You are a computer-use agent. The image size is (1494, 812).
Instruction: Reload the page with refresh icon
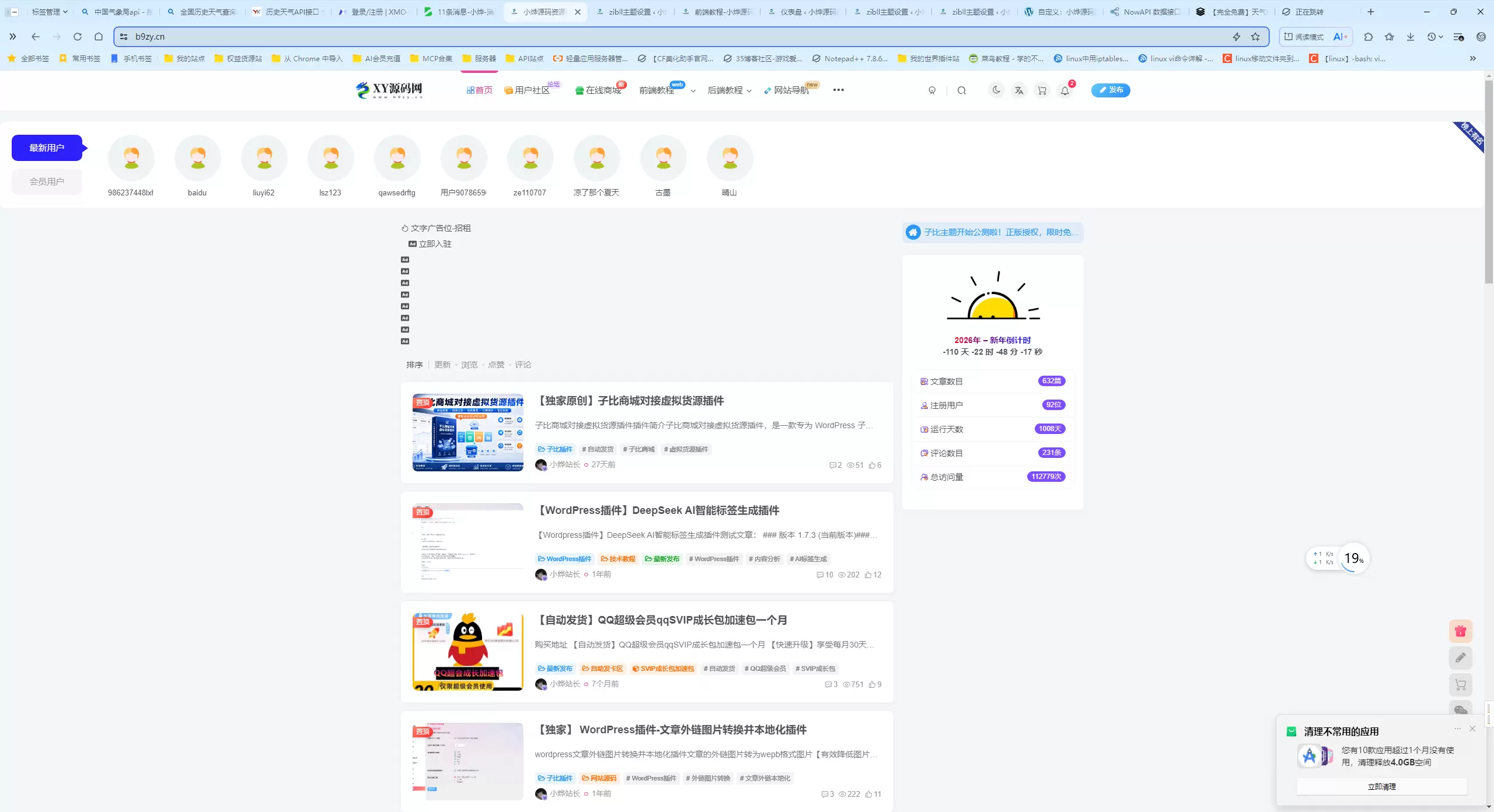tap(78, 37)
